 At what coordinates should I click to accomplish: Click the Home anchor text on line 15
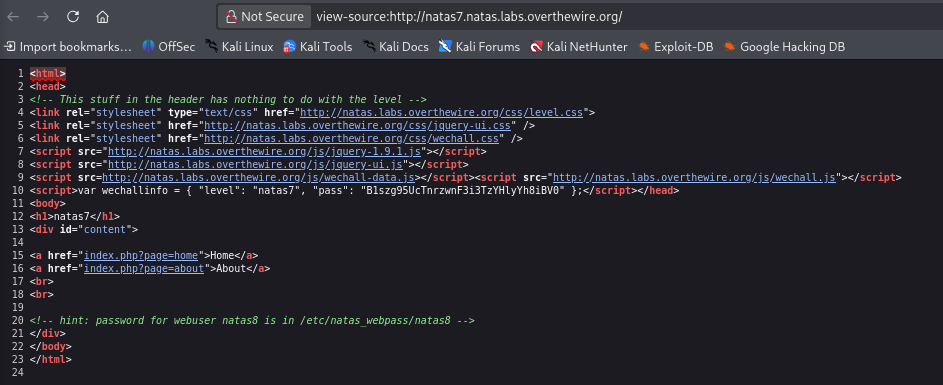(x=222, y=256)
